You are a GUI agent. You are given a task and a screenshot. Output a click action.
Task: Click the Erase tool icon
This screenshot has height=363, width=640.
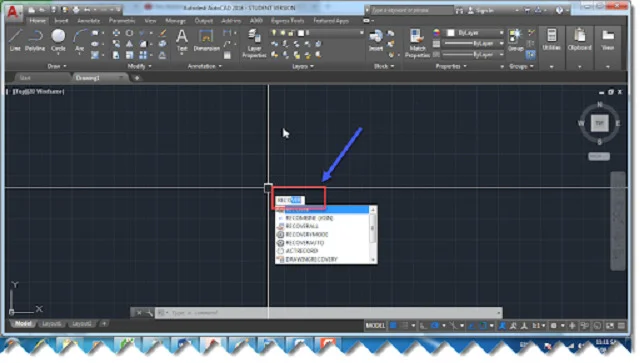point(162,33)
